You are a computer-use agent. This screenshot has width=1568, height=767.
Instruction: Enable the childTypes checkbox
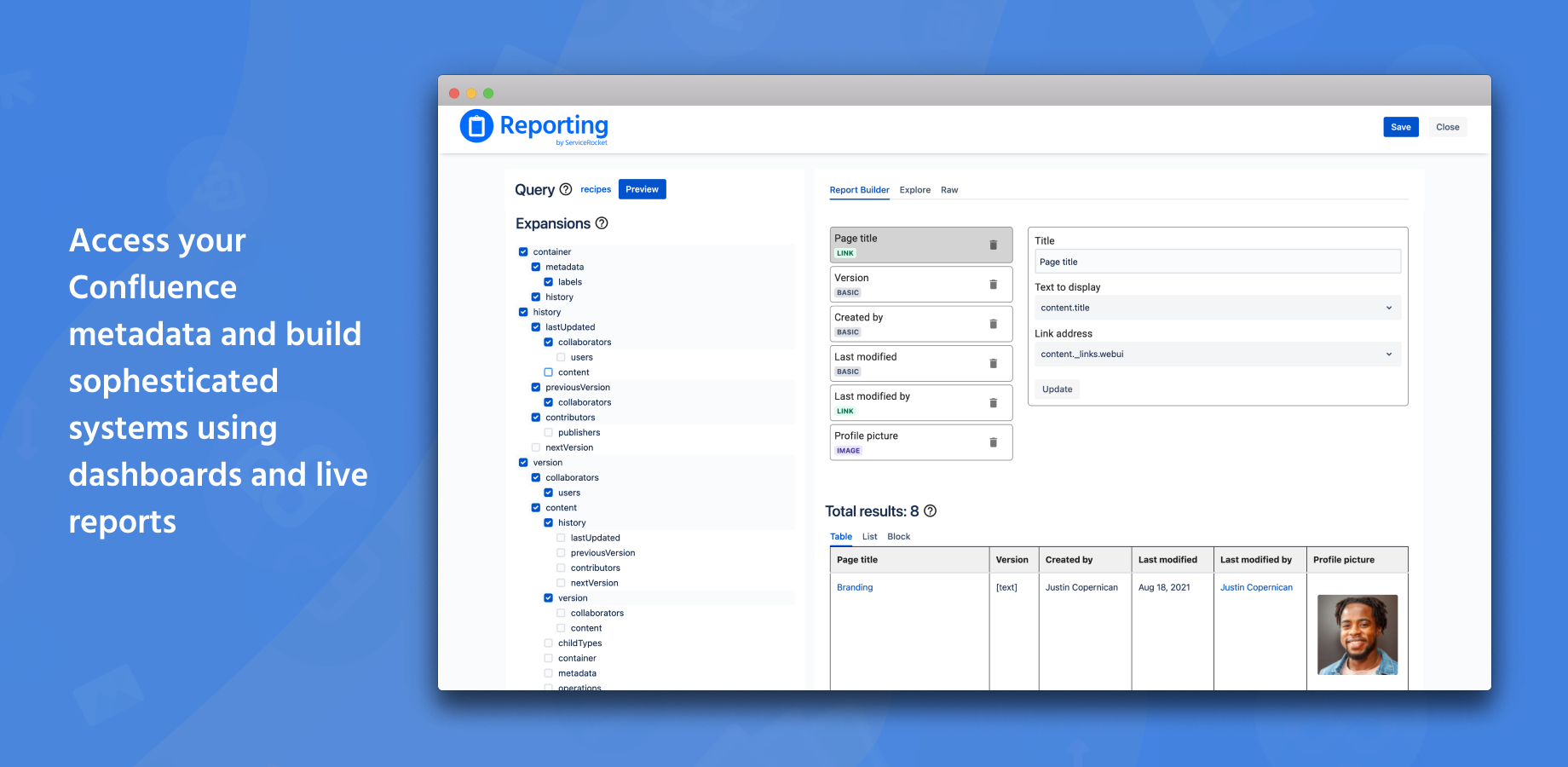pyautogui.click(x=549, y=643)
